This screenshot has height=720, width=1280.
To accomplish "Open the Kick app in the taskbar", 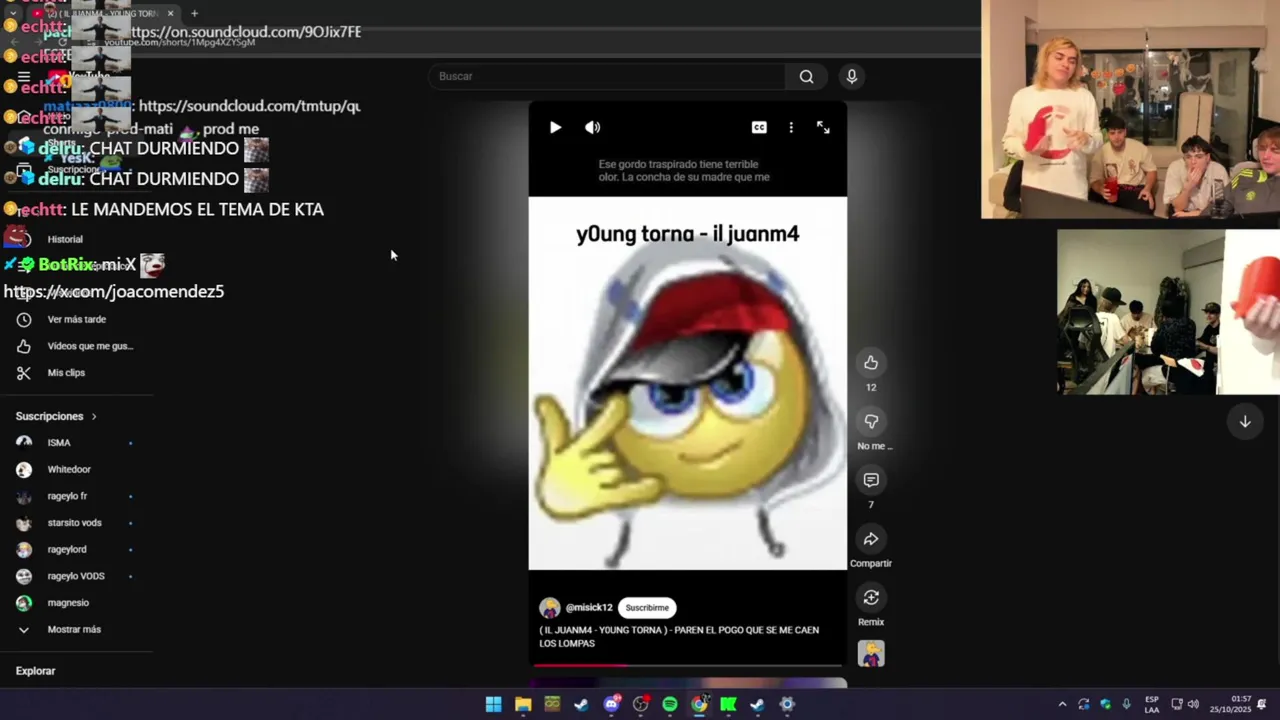I will (728, 704).
